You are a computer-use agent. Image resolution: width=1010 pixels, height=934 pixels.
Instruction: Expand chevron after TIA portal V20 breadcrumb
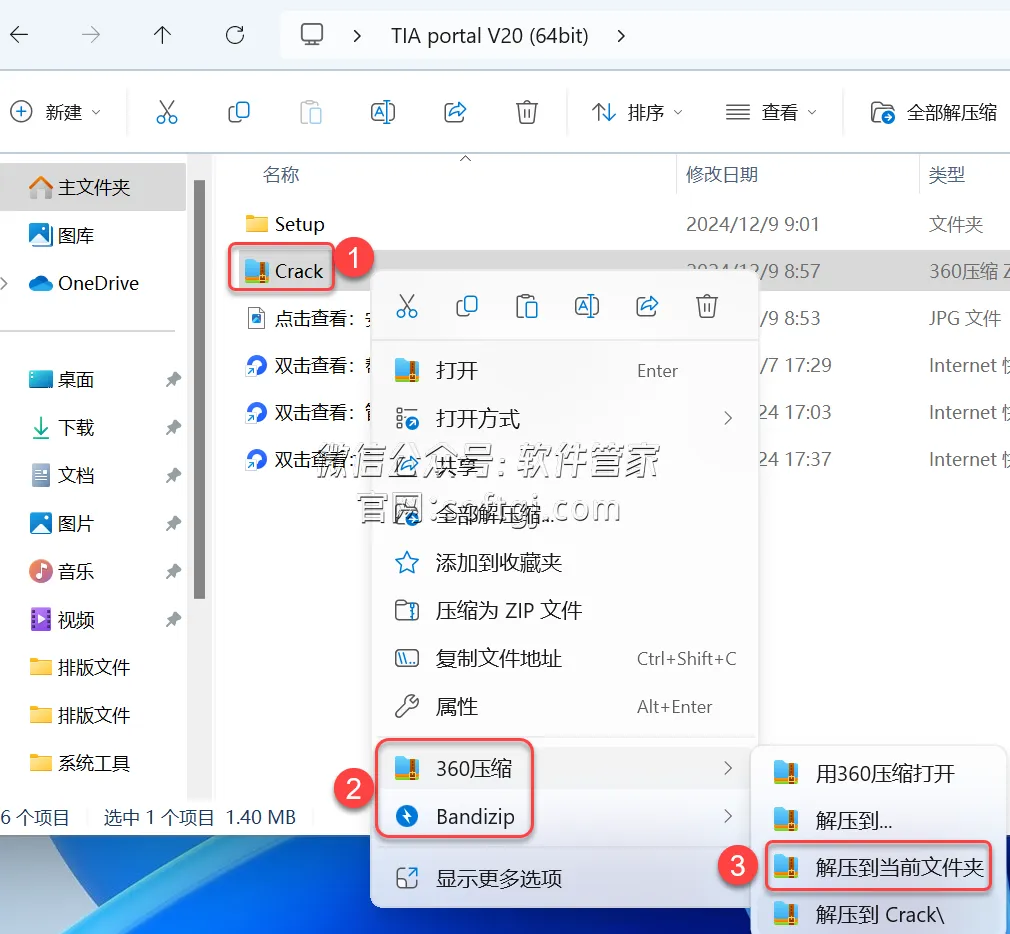click(621, 35)
